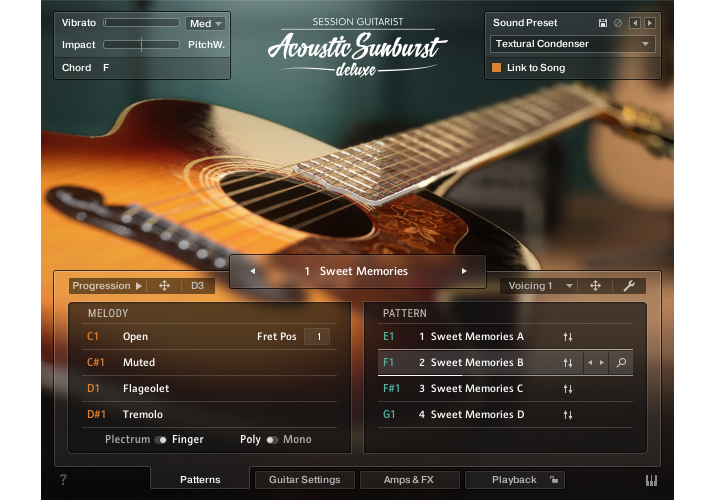715x500 pixels.
Task: Click the D3 key field
Action: 197,286
